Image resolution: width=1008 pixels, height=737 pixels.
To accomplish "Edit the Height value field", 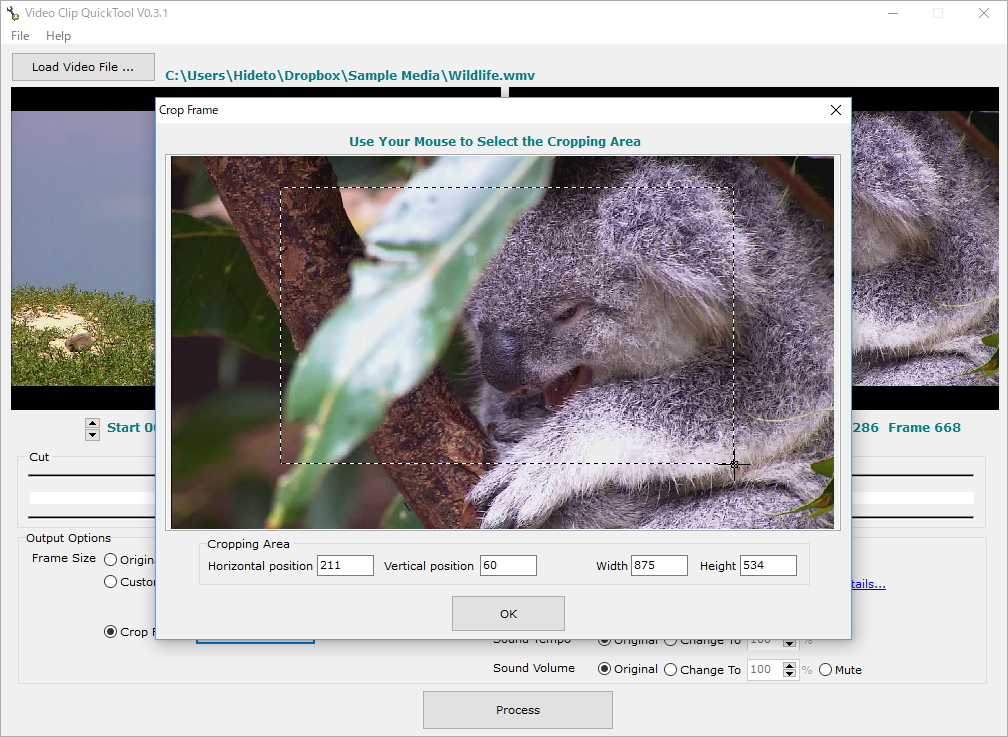I will click(768, 566).
